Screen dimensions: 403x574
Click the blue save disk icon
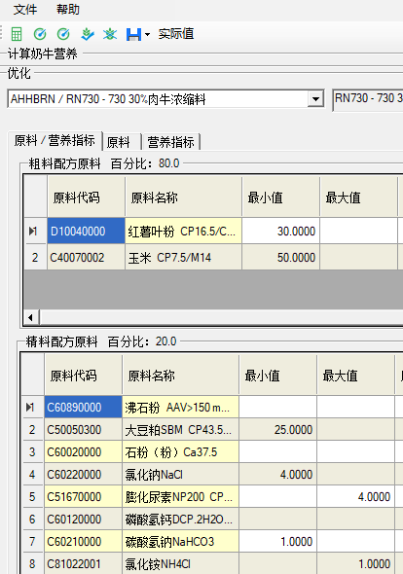(134, 34)
